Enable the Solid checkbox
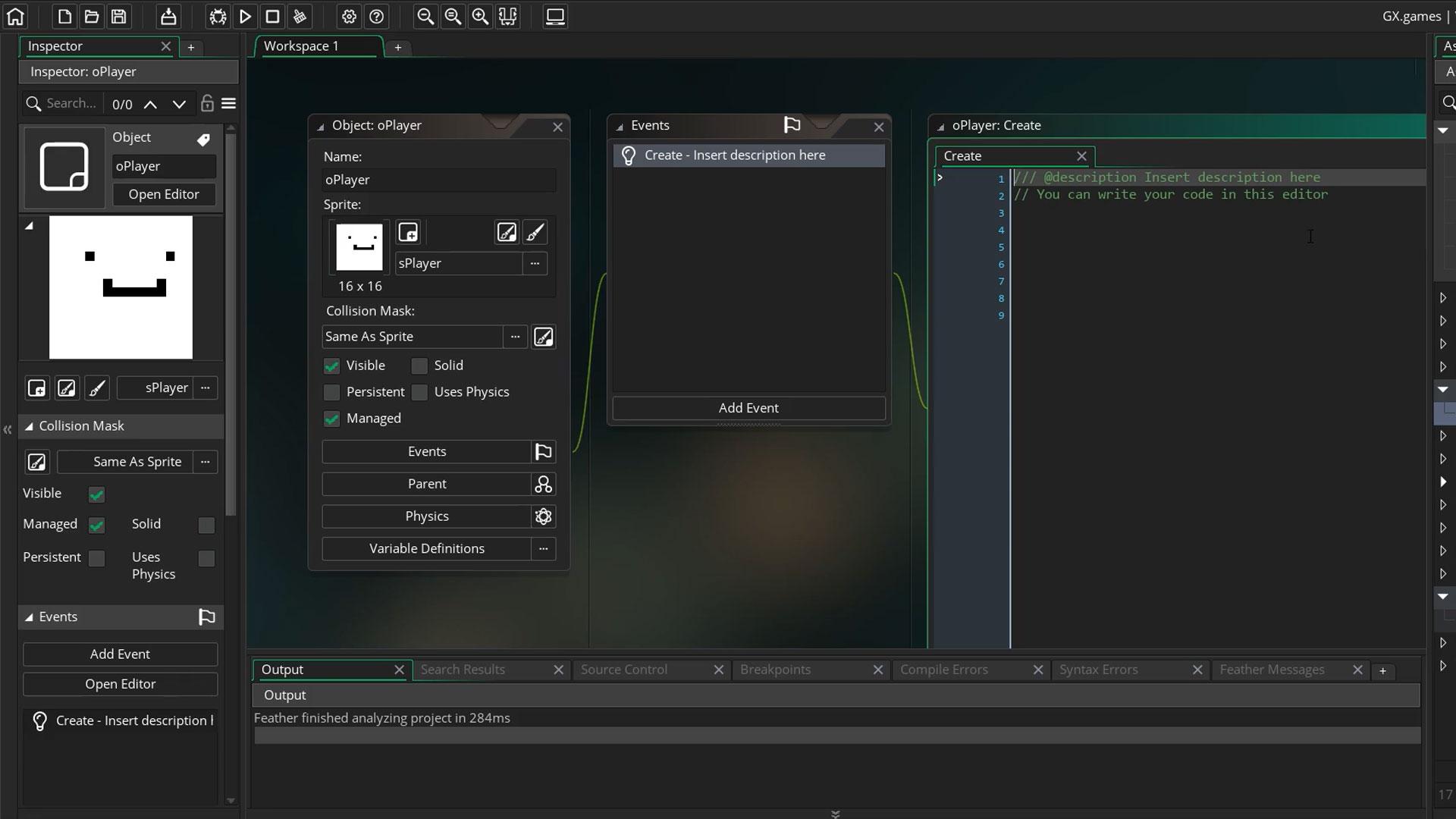The height and width of the screenshot is (819, 1456). [419, 366]
